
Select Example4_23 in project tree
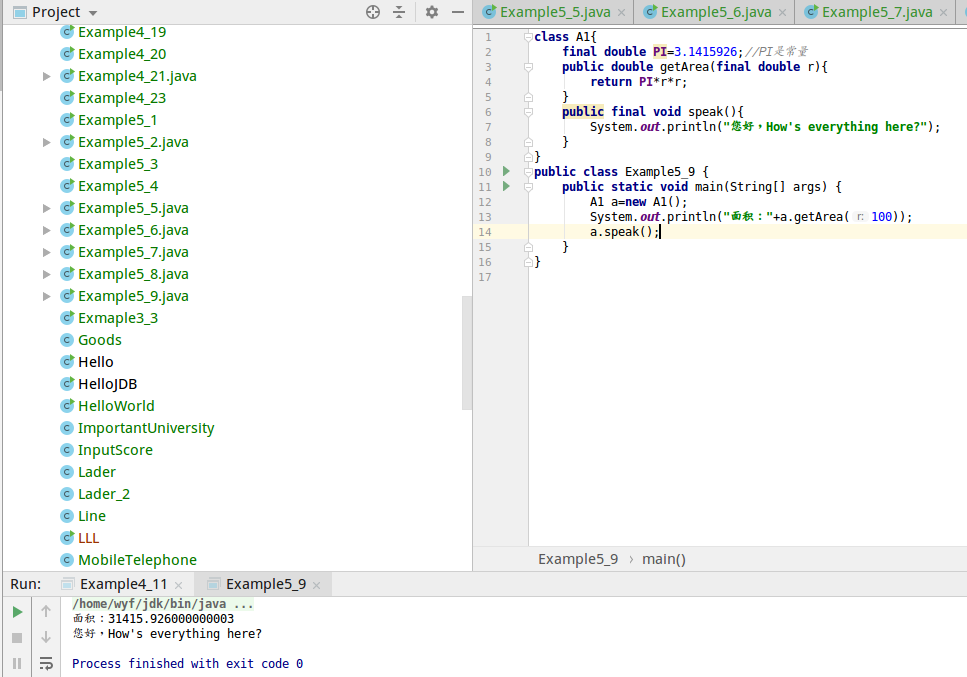pyautogui.click(x=121, y=98)
